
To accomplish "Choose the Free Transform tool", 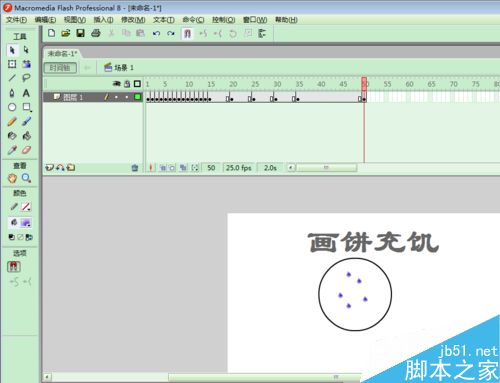I will point(12,64).
